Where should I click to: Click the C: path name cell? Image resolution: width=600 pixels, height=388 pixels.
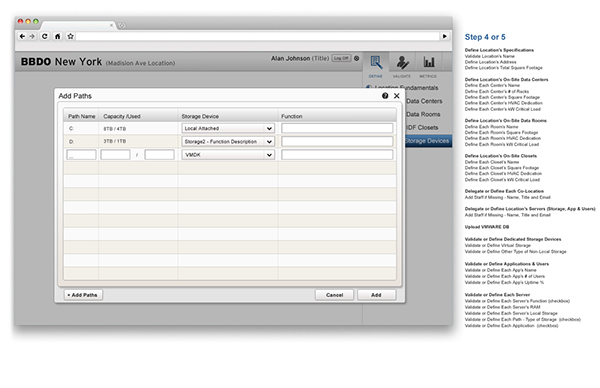click(x=71, y=129)
